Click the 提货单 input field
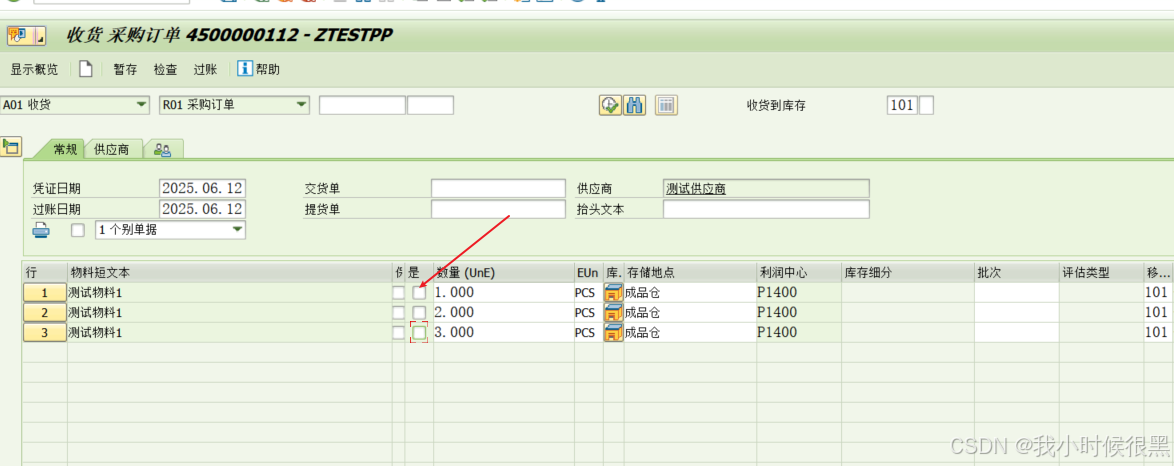The image size is (1174, 466). coord(499,209)
